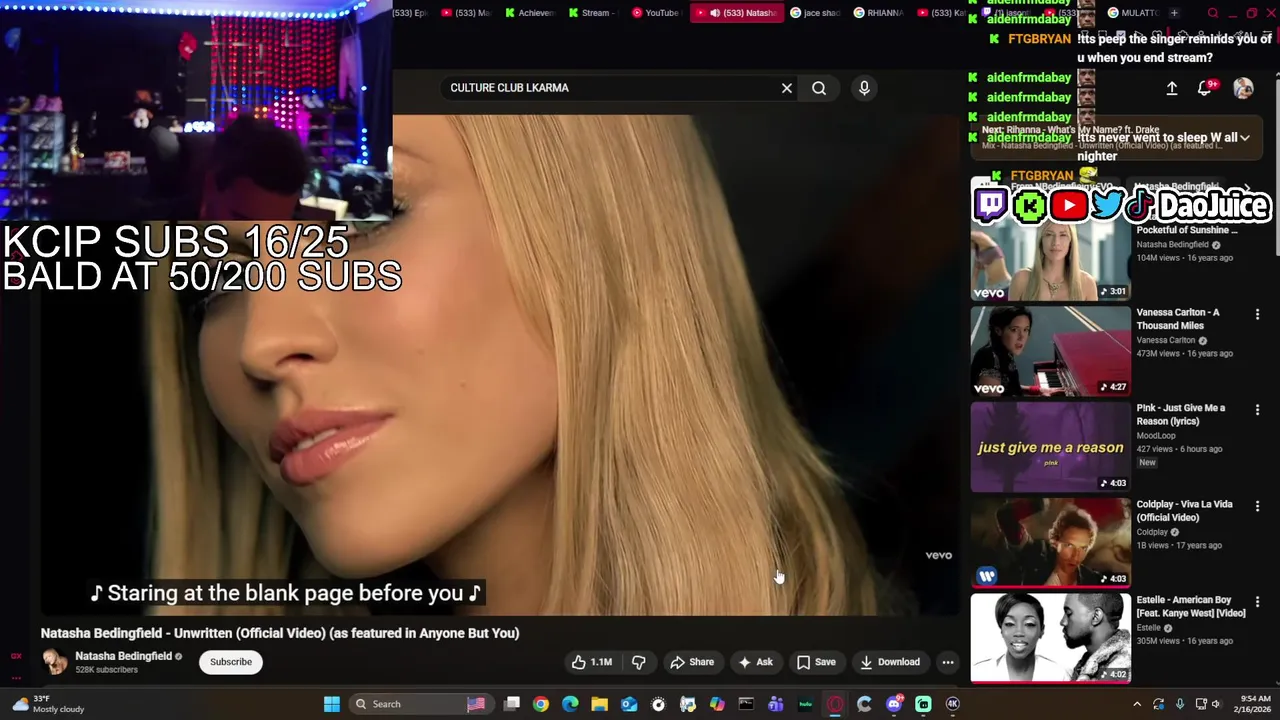Expand the playlist mix panel chevron

[x=1245, y=138]
